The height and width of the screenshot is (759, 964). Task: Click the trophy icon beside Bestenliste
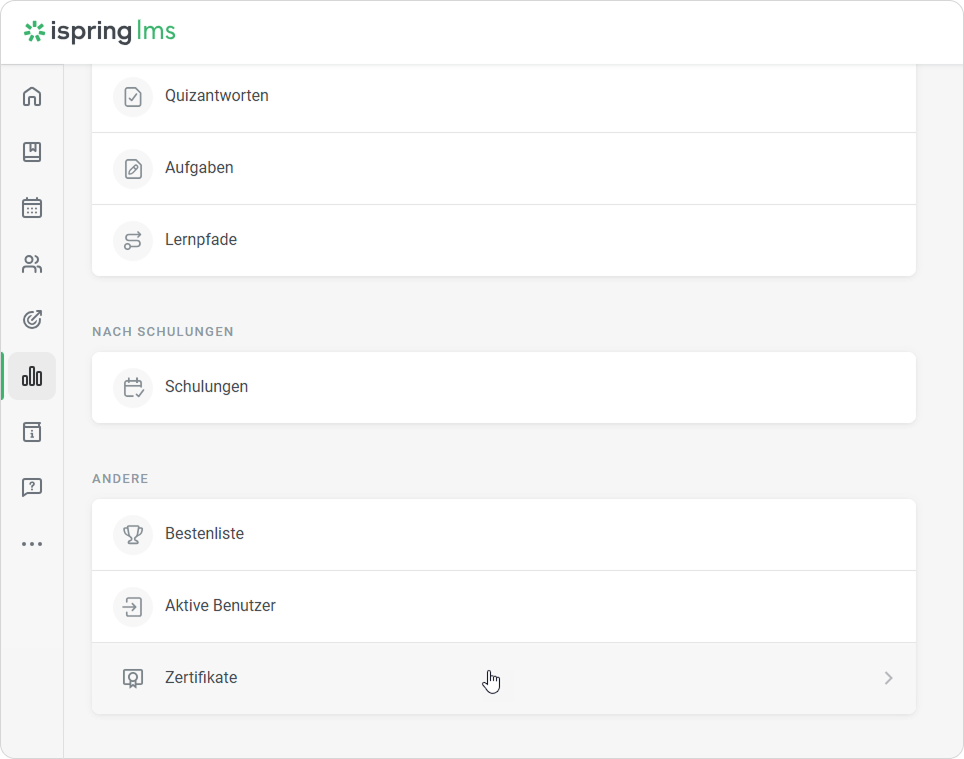click(x=133, y=534)
